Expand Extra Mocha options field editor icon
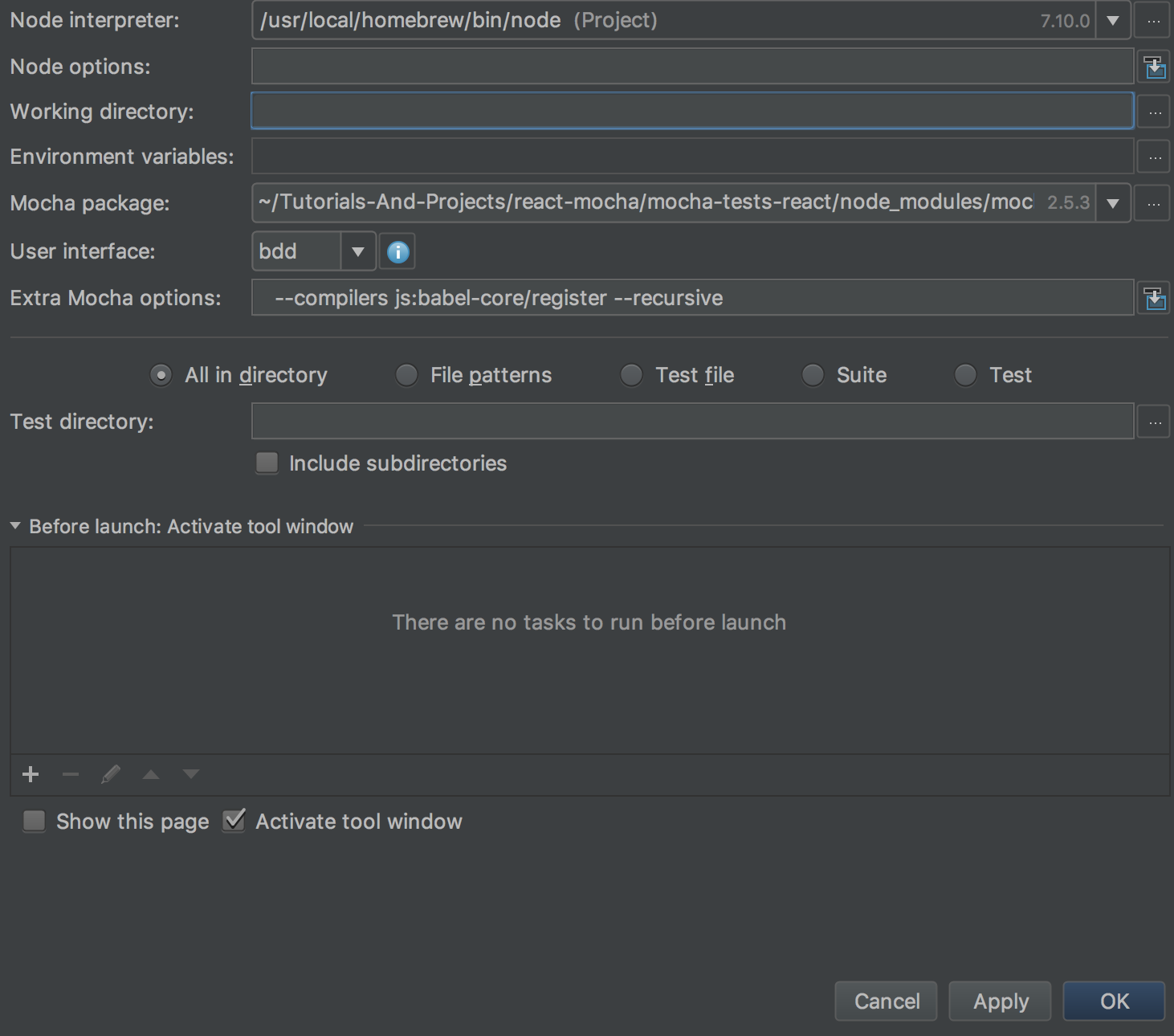This screenshot has width=1174, height=1036. pos(1155,299)
